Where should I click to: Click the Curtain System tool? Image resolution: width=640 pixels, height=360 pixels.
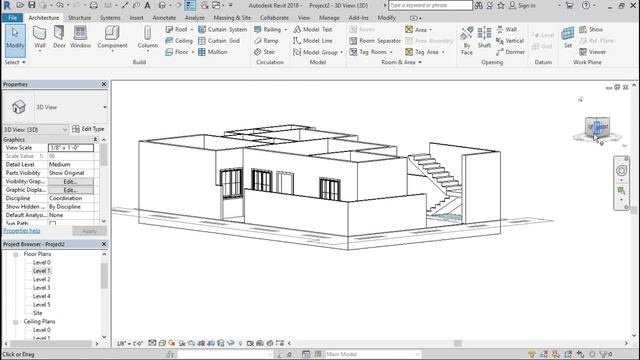coord(222,29)
